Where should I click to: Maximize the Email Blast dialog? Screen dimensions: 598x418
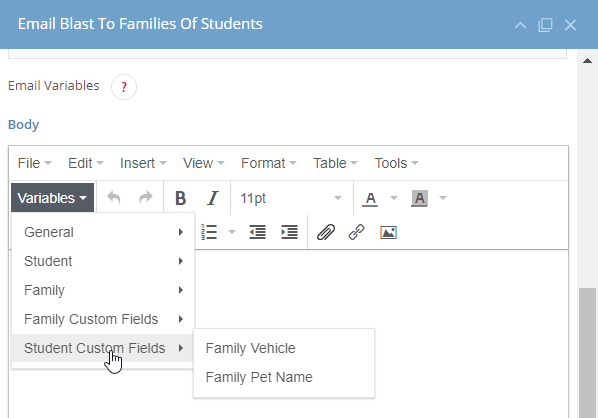(545, 25)
